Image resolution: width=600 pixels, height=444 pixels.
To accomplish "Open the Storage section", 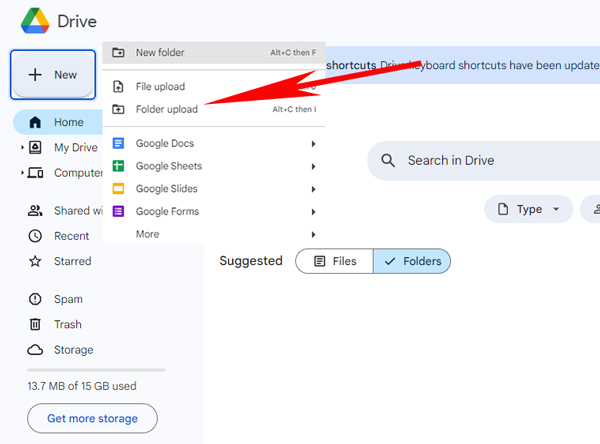I will 73,349.
